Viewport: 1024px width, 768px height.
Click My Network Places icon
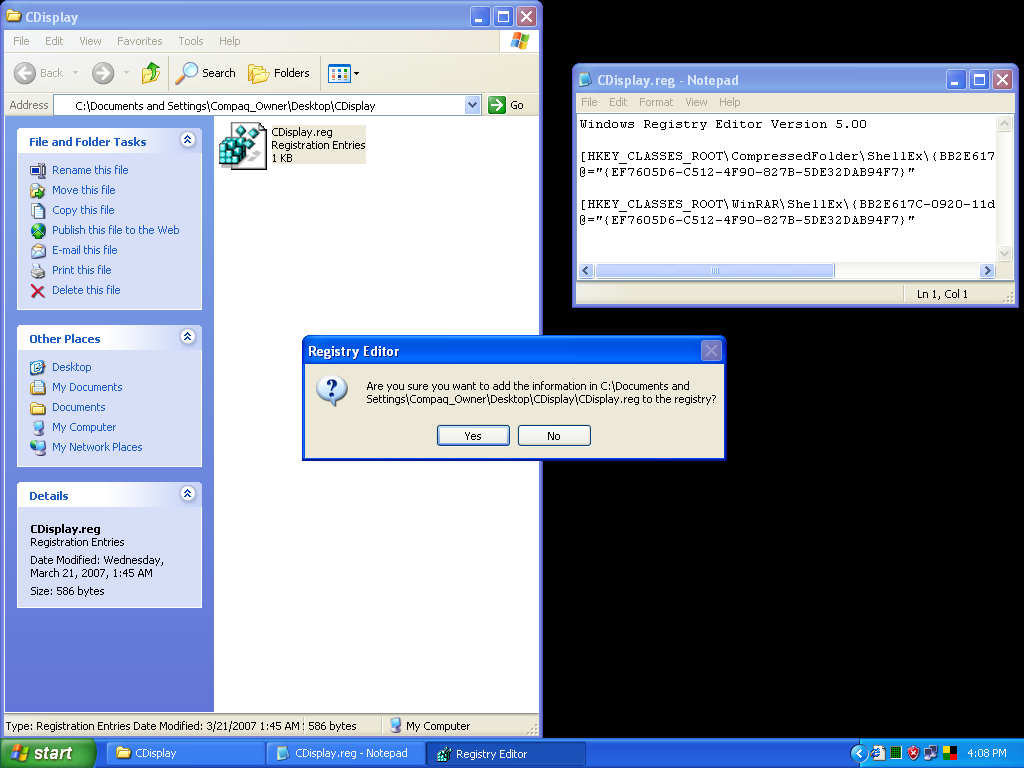tap(38, 448)
